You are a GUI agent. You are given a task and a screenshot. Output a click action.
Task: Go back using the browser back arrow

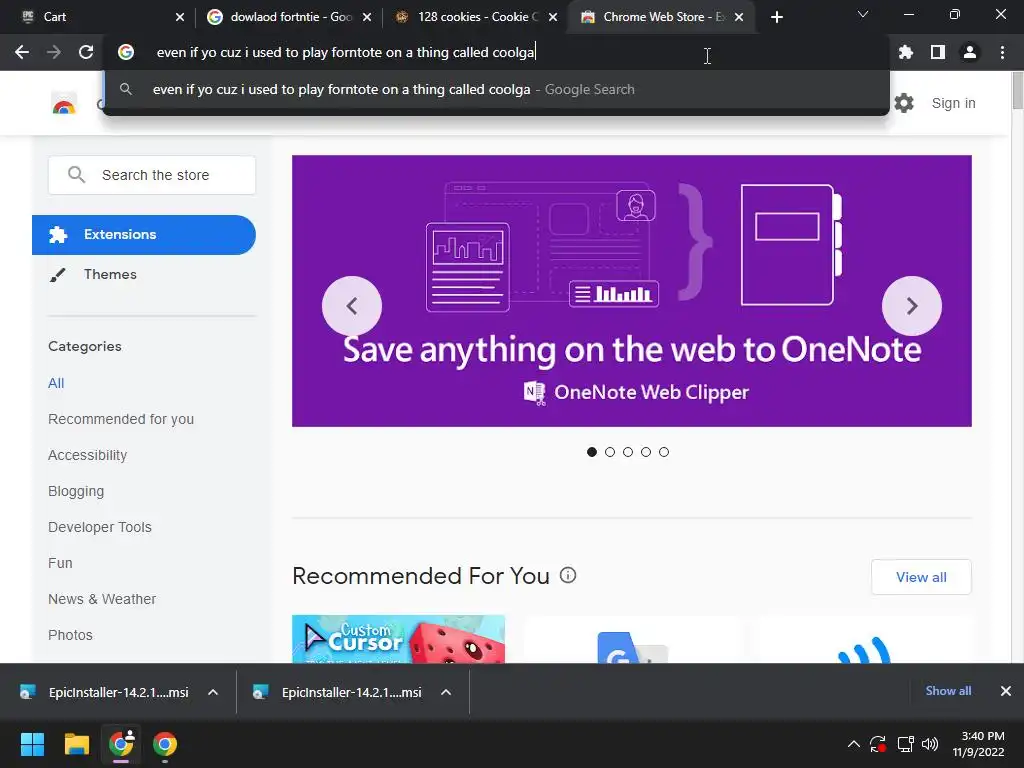tap(22, 52)
